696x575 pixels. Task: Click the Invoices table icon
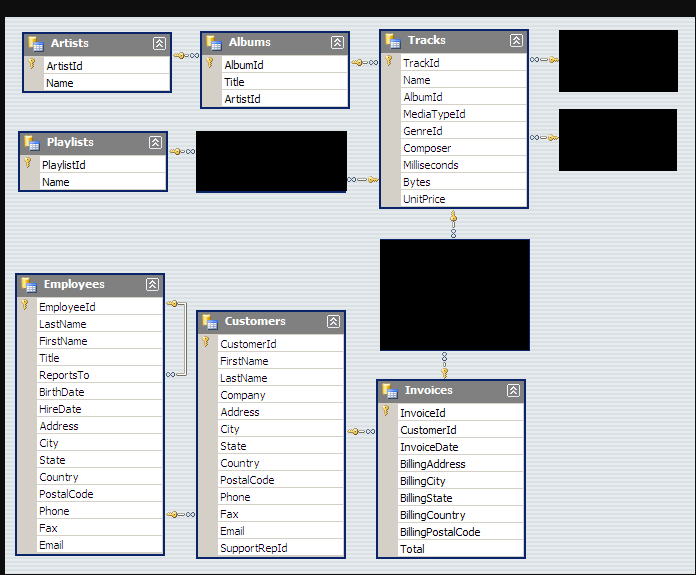pos(391,391)
